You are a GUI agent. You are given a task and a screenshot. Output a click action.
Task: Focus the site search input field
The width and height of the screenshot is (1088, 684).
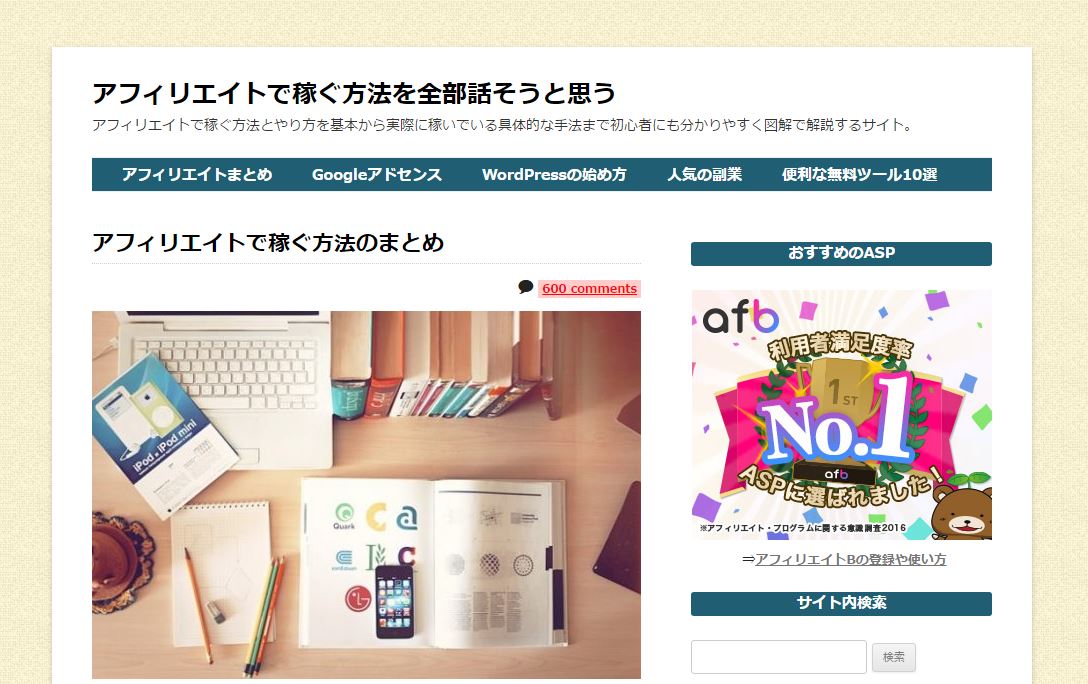[779, 656]
